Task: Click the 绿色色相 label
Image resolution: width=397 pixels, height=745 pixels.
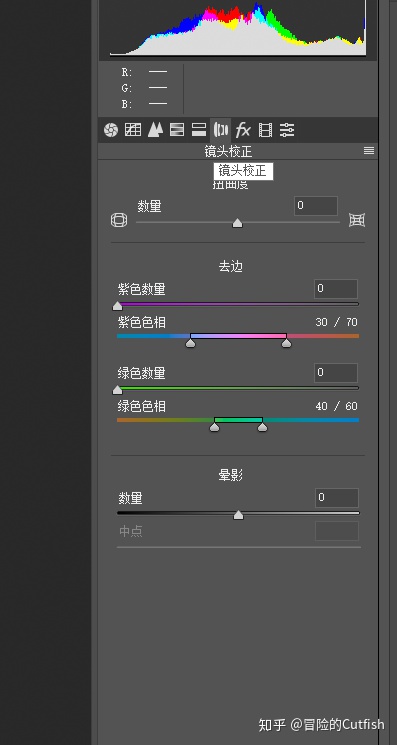Action: click(x=142, y=407)
